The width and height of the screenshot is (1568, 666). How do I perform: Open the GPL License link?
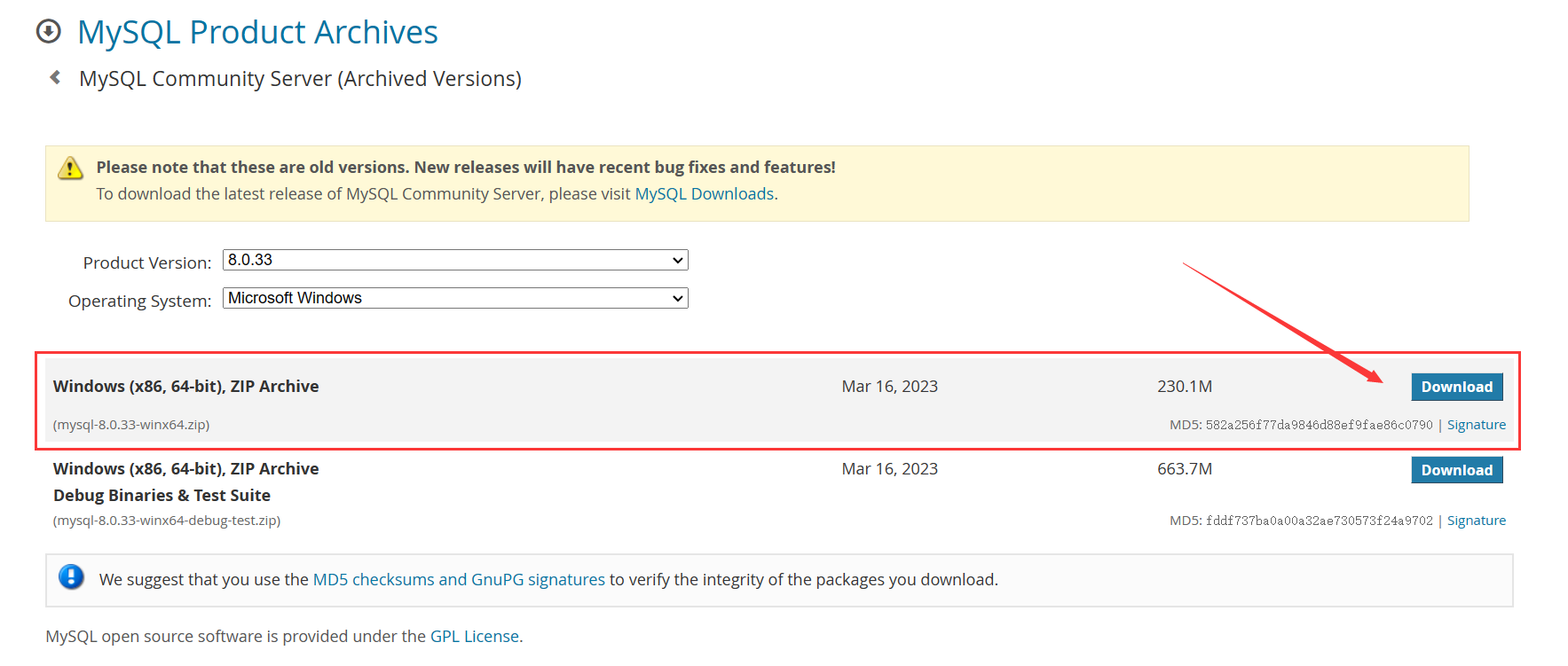pos(475,637)
